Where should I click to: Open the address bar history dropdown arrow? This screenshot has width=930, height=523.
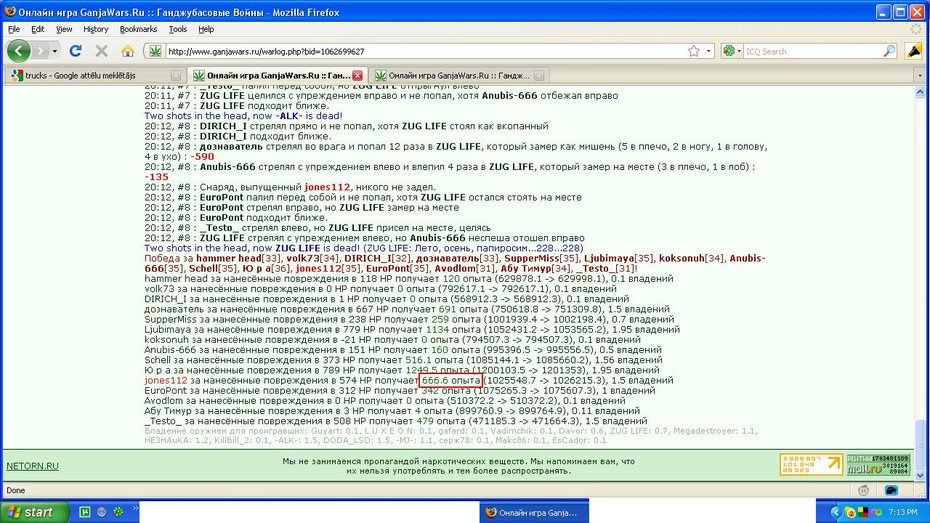point(708,52)
